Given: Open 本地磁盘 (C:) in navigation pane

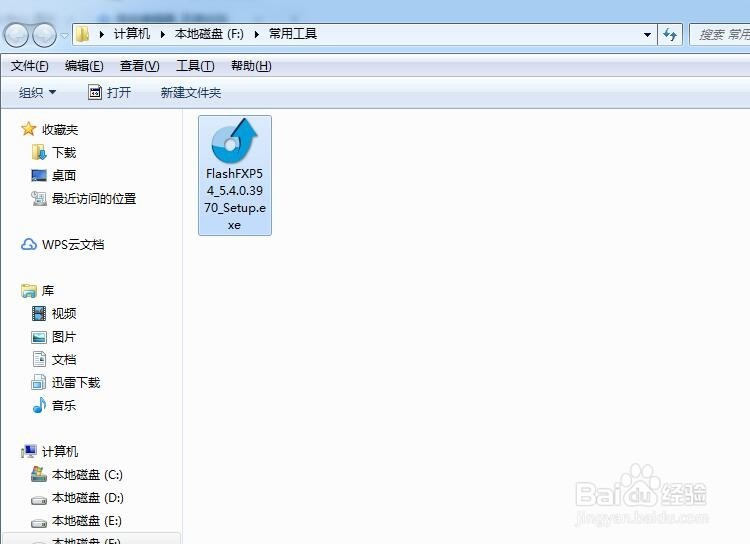Looking at the screenshot, I should (88, 474).
